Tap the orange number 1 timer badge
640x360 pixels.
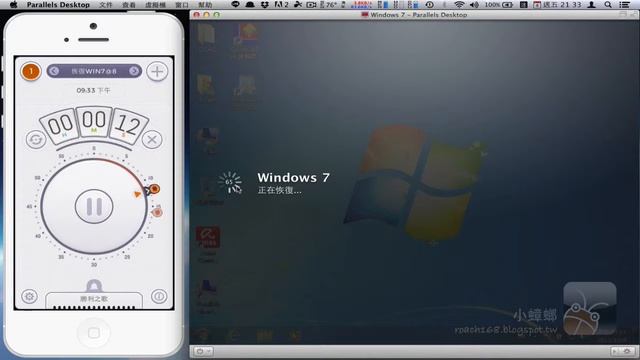coord(31,71)
